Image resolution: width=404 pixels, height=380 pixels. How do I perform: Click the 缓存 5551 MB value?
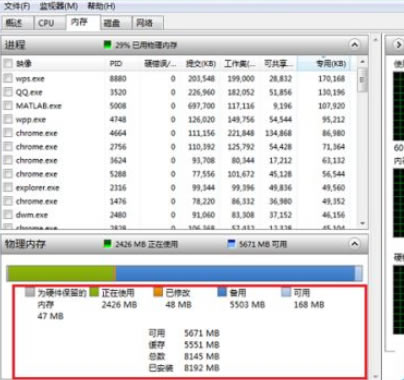click(x=202, y=345)
